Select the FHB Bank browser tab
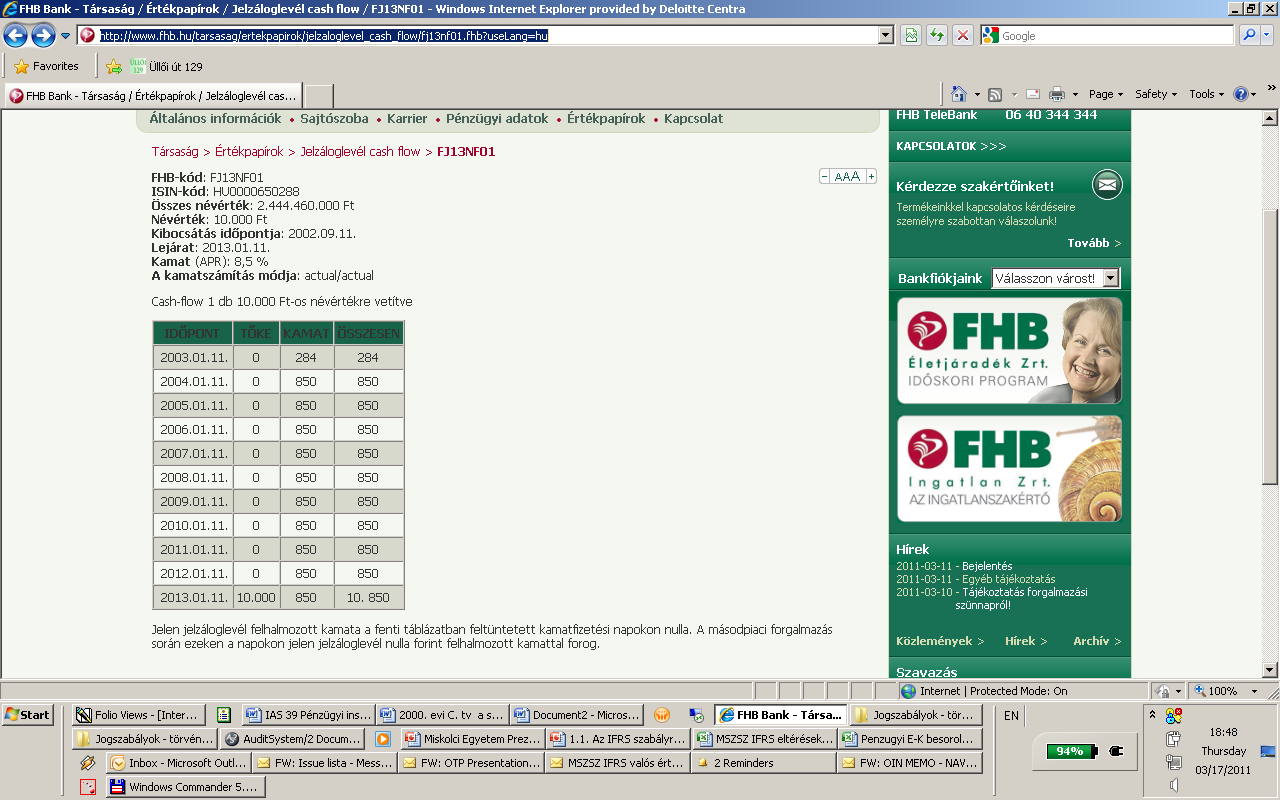Viewport: 1280px width, 800px height. tap(152, 96)
